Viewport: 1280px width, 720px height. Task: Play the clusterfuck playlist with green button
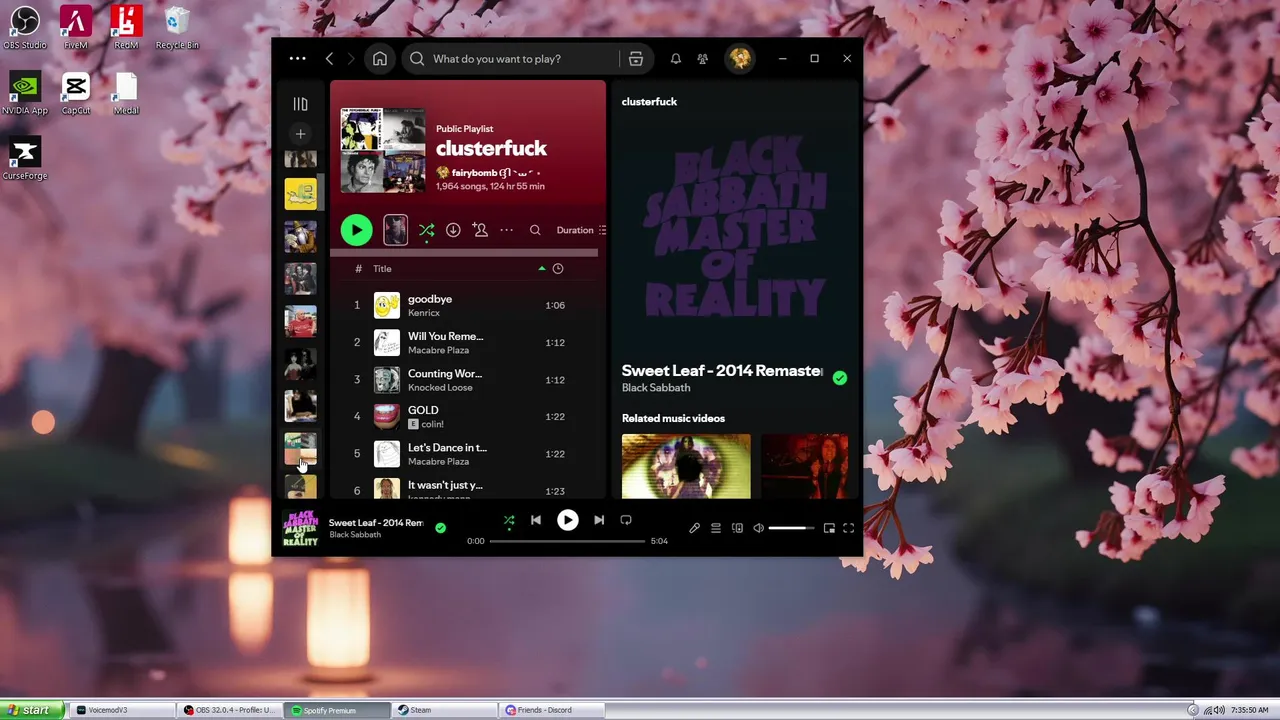coord(356,230)
